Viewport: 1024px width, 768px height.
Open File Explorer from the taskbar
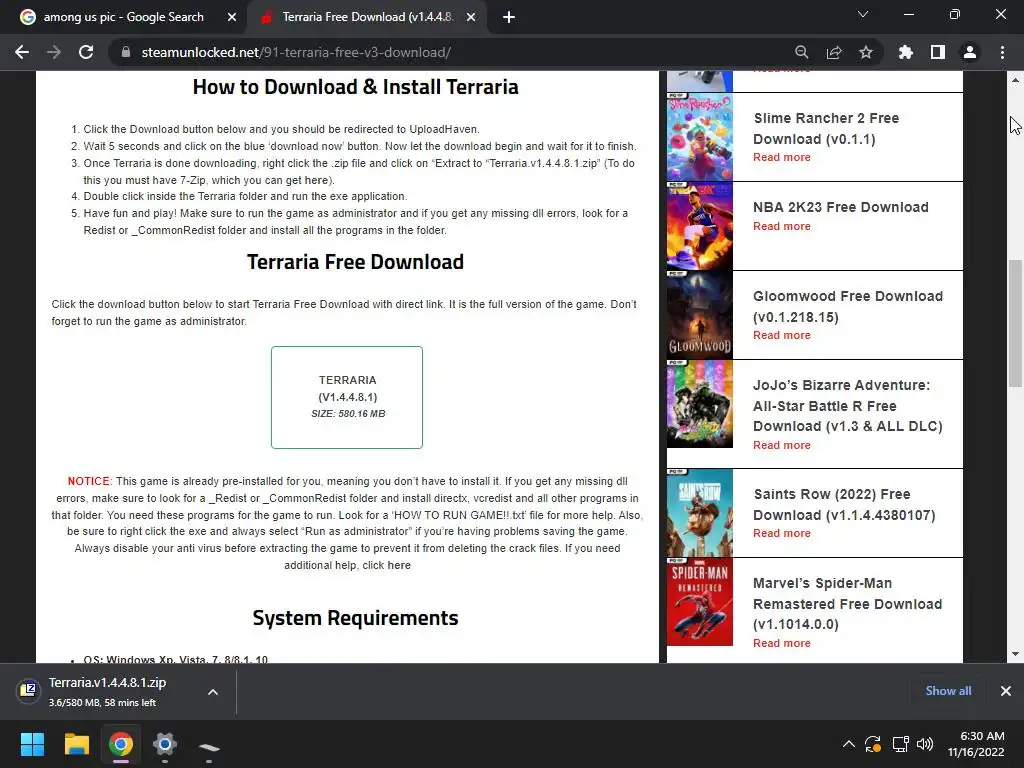(76, 744)
